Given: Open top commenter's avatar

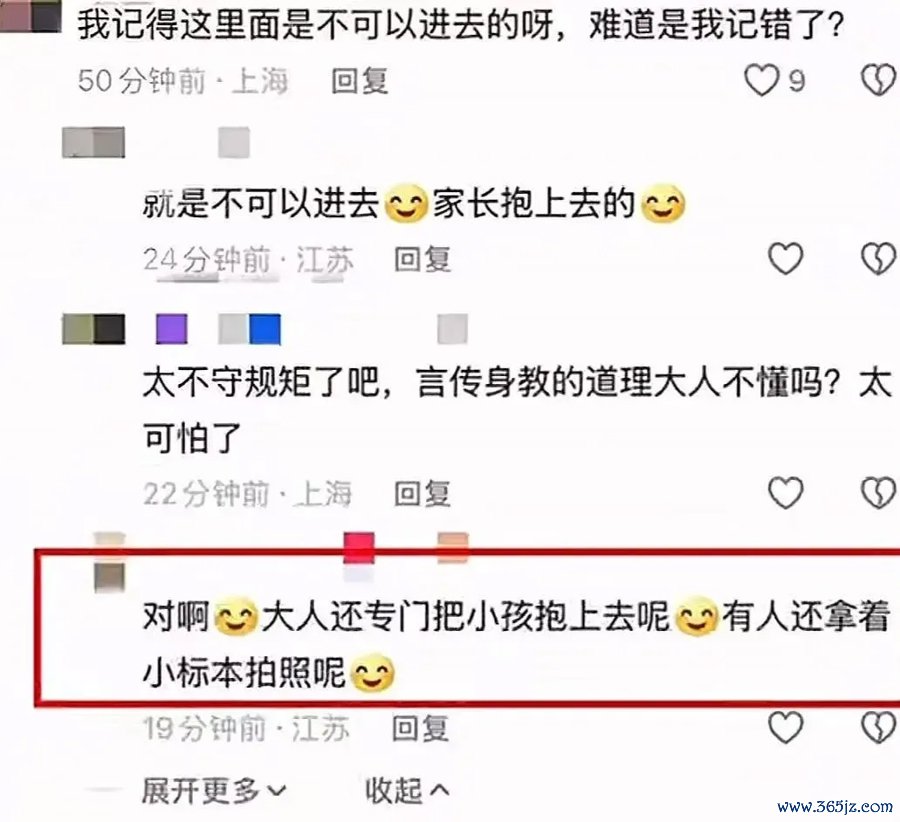Looking at the screenshot, I should [x=30, y=16].
